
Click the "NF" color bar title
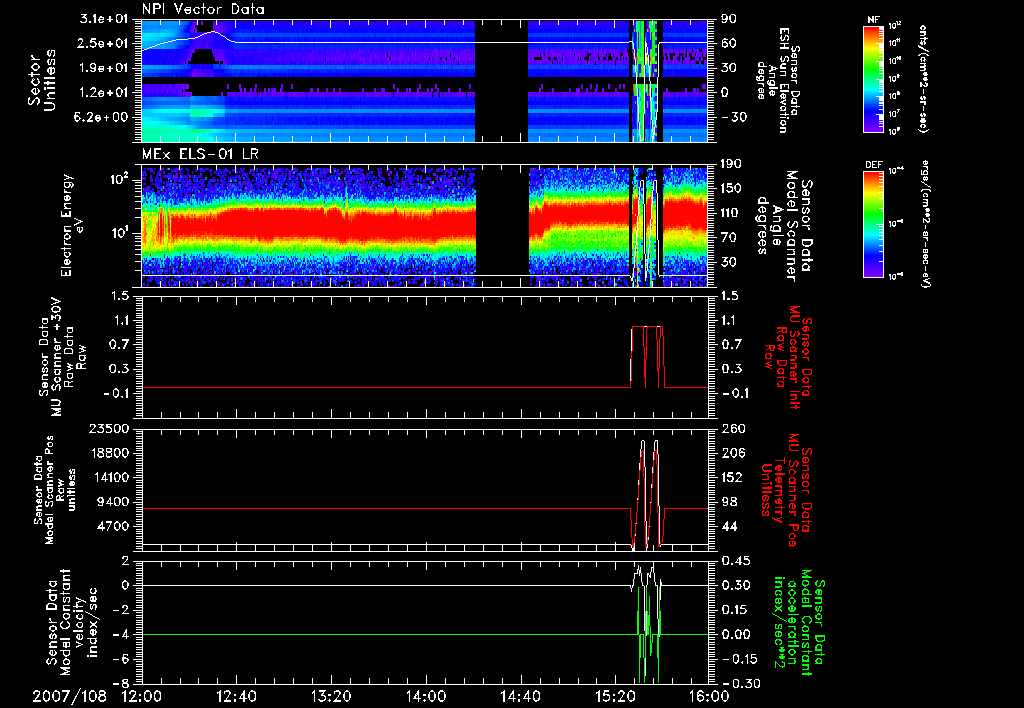[873, 20]
